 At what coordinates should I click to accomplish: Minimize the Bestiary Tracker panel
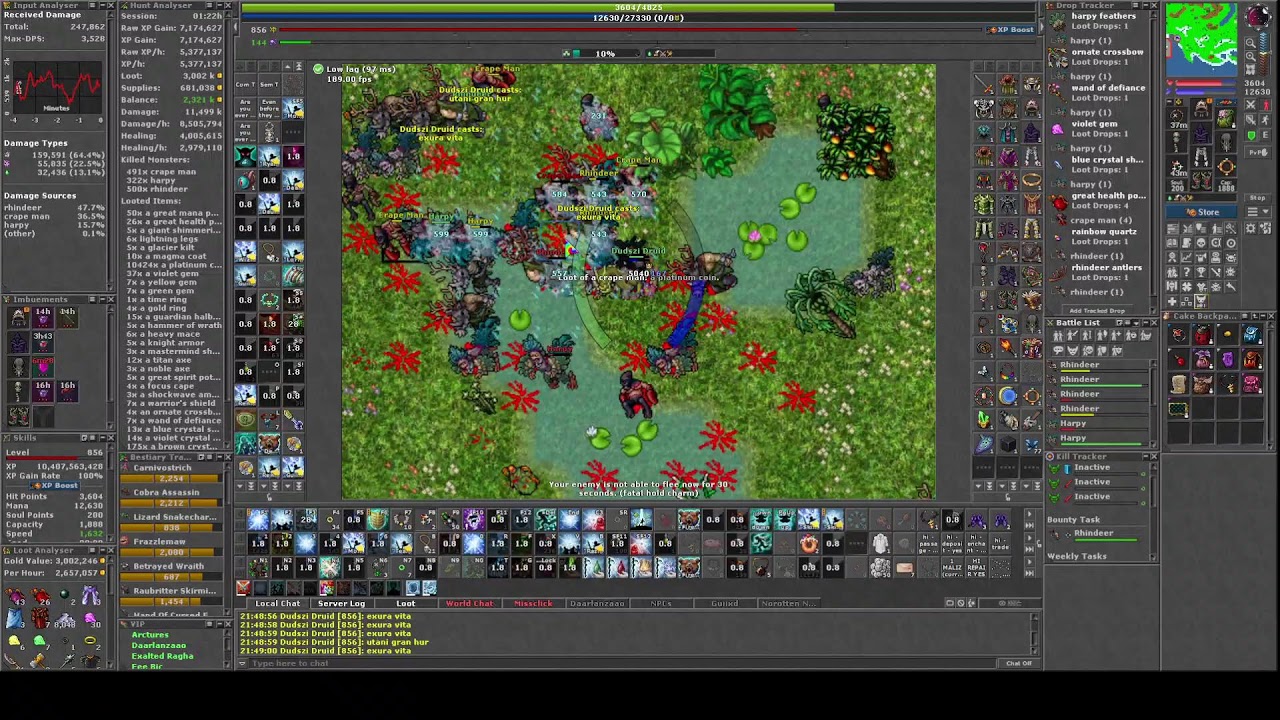tap(220, 457)
